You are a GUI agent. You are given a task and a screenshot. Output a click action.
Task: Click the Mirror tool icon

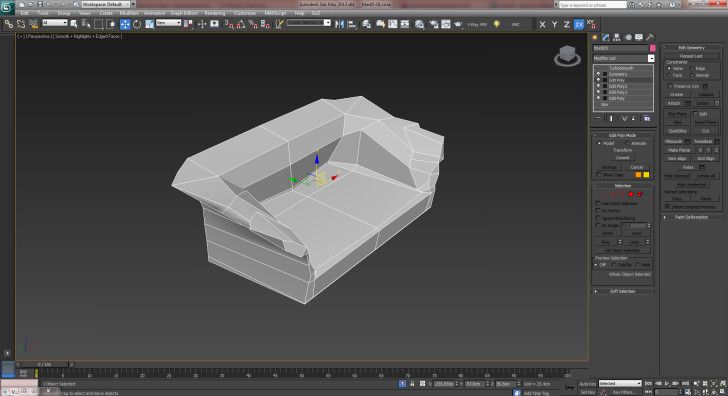(x=340, y=24)
